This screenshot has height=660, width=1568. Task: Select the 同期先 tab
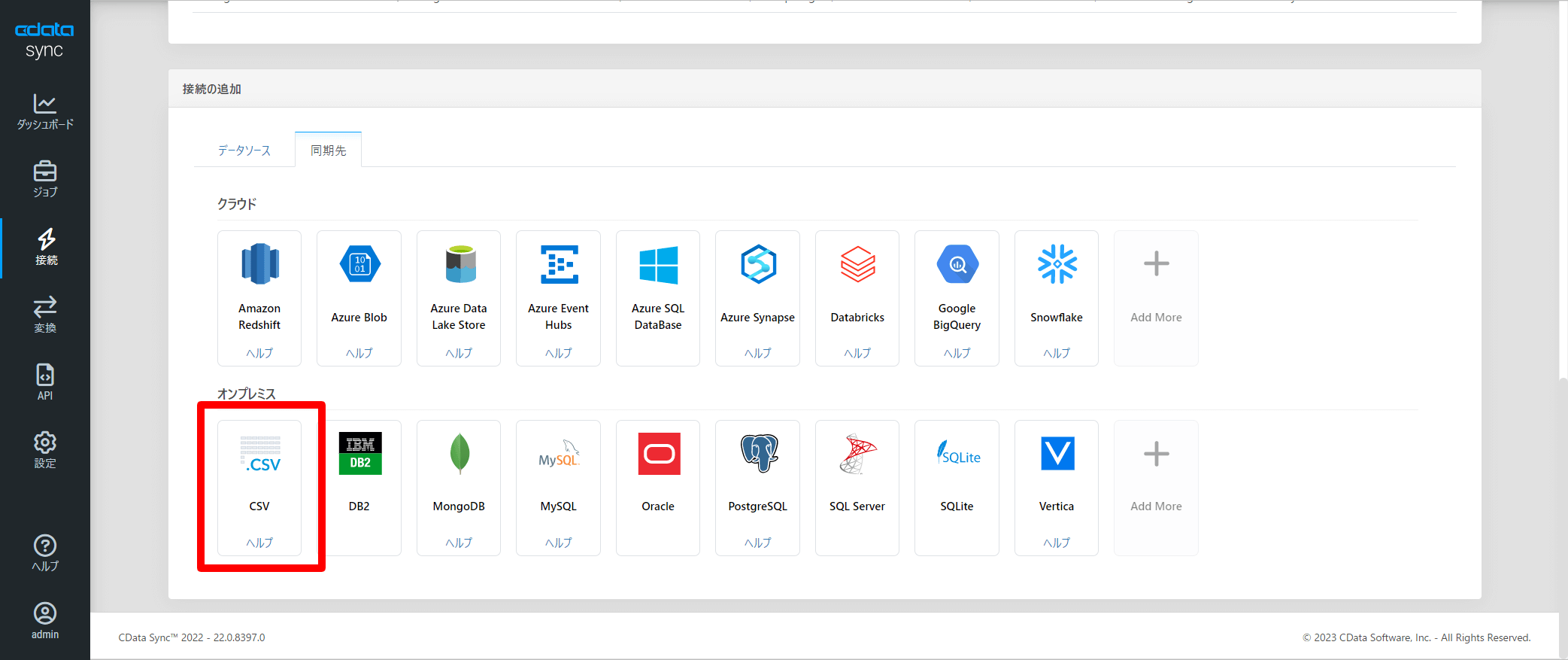pos(329,151)
